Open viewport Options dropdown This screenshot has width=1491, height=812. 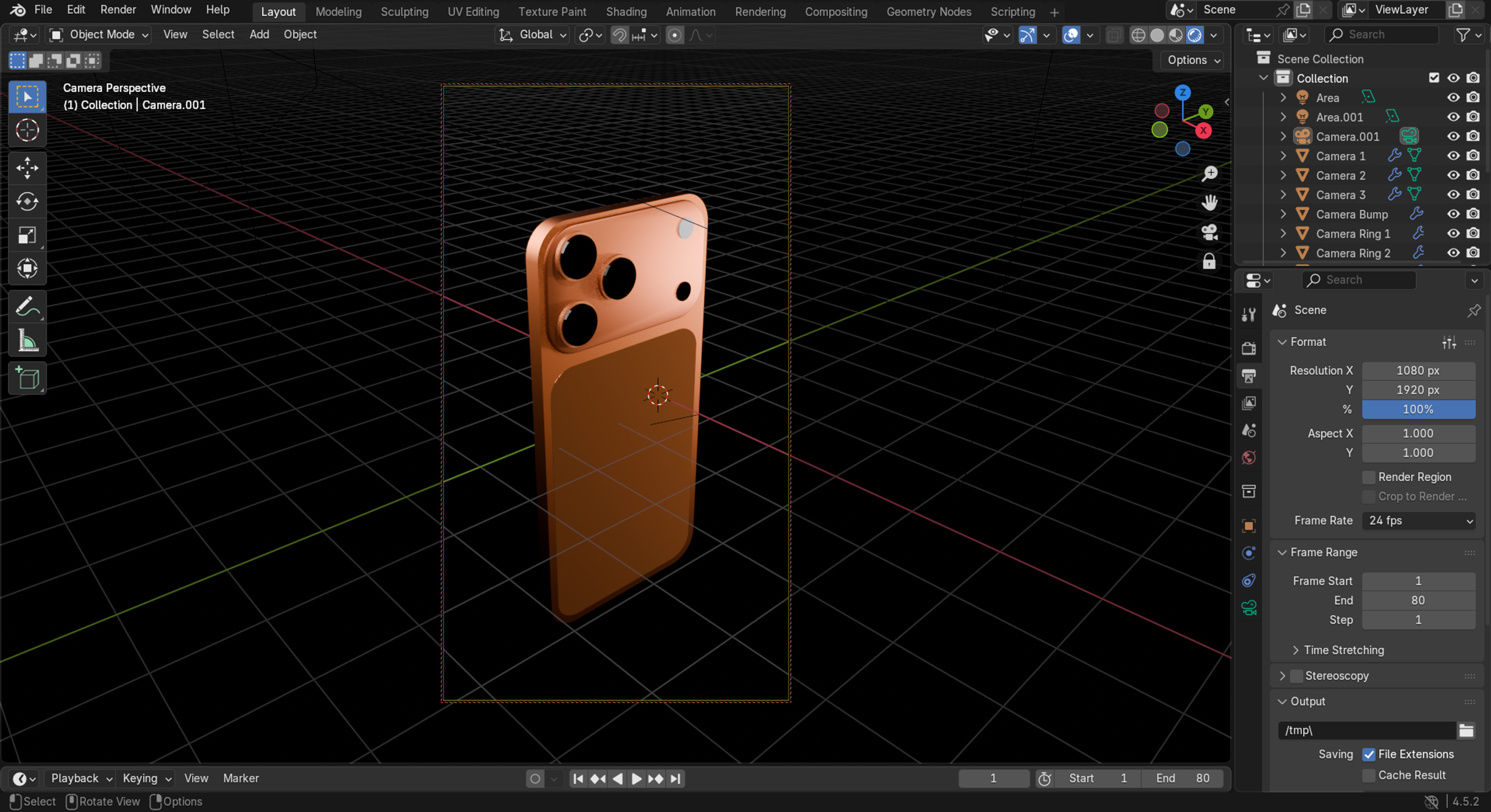coord(1192,60)
